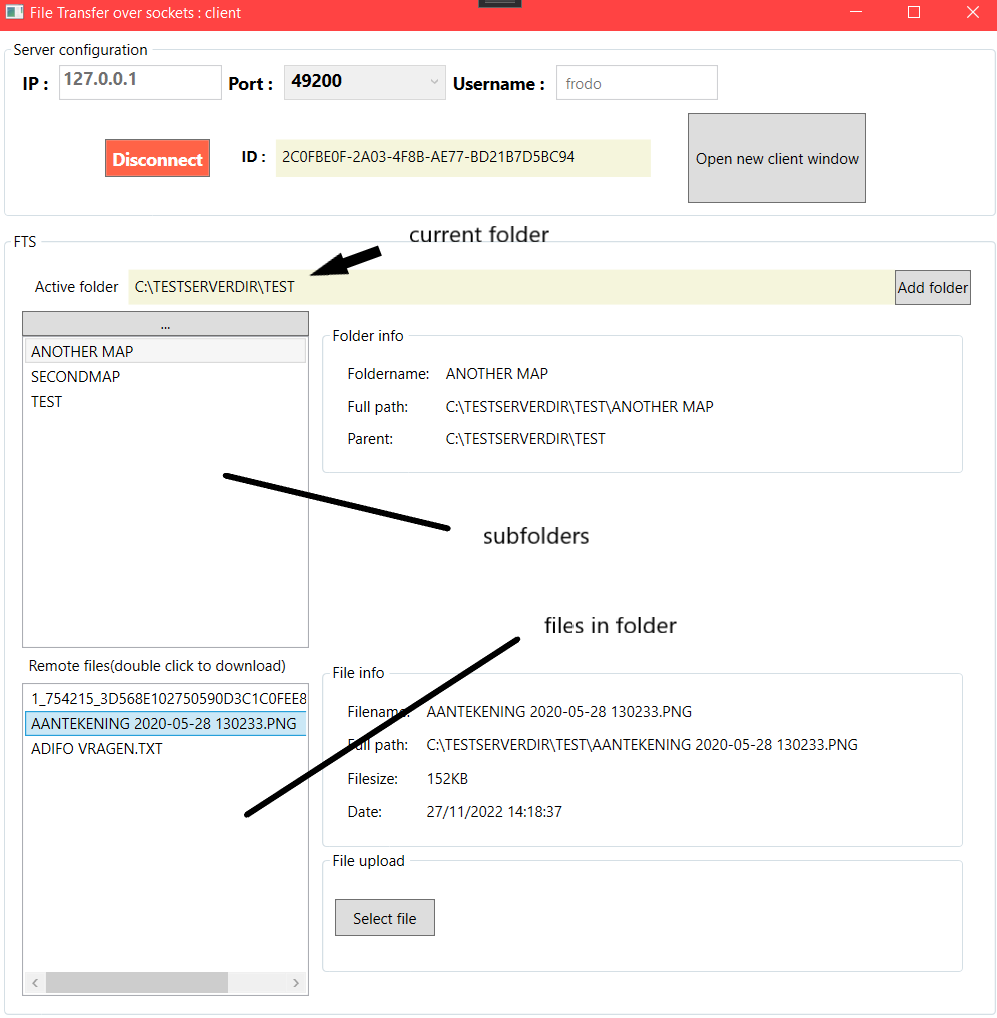
Task: Click the Disconnect button
Action: coord(157,158)
